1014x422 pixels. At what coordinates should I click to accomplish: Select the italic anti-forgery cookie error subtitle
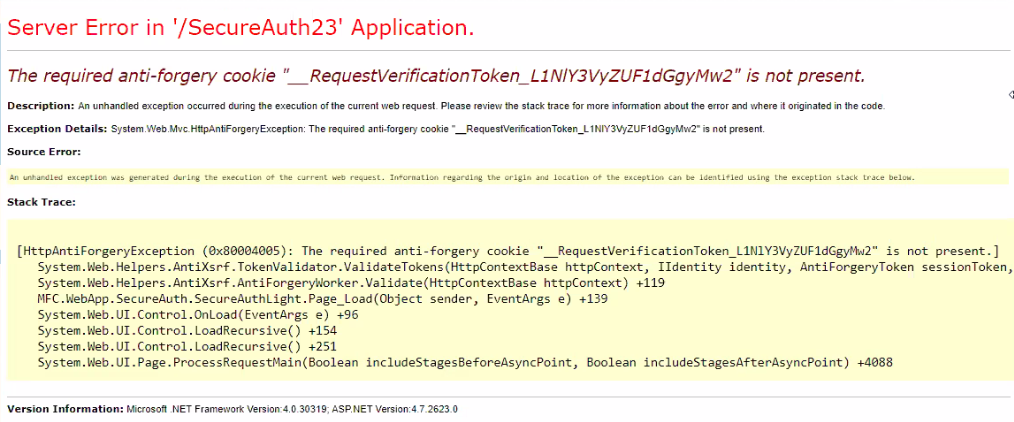click(x=436, y=76)
